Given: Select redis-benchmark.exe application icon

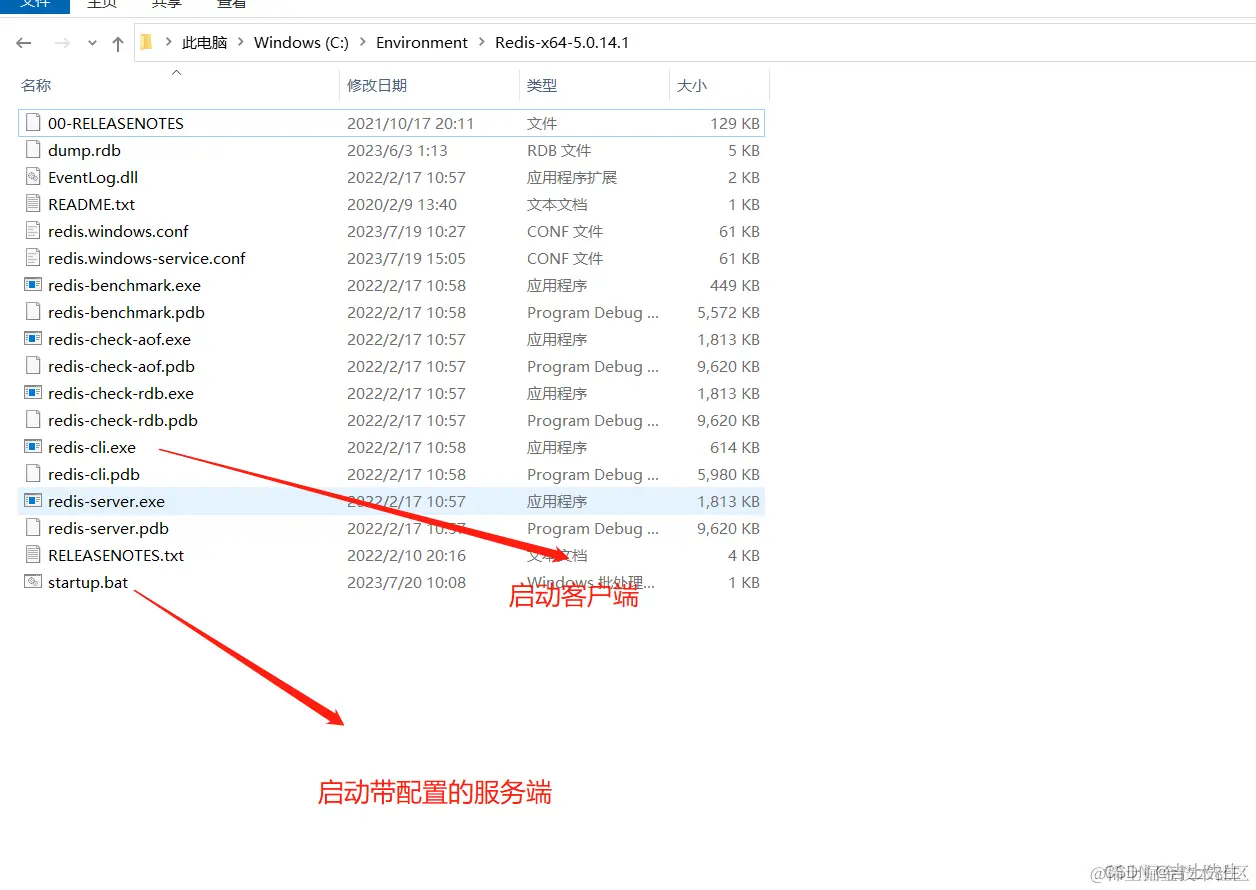Looking at the screenshot, I should coord(33,285).
